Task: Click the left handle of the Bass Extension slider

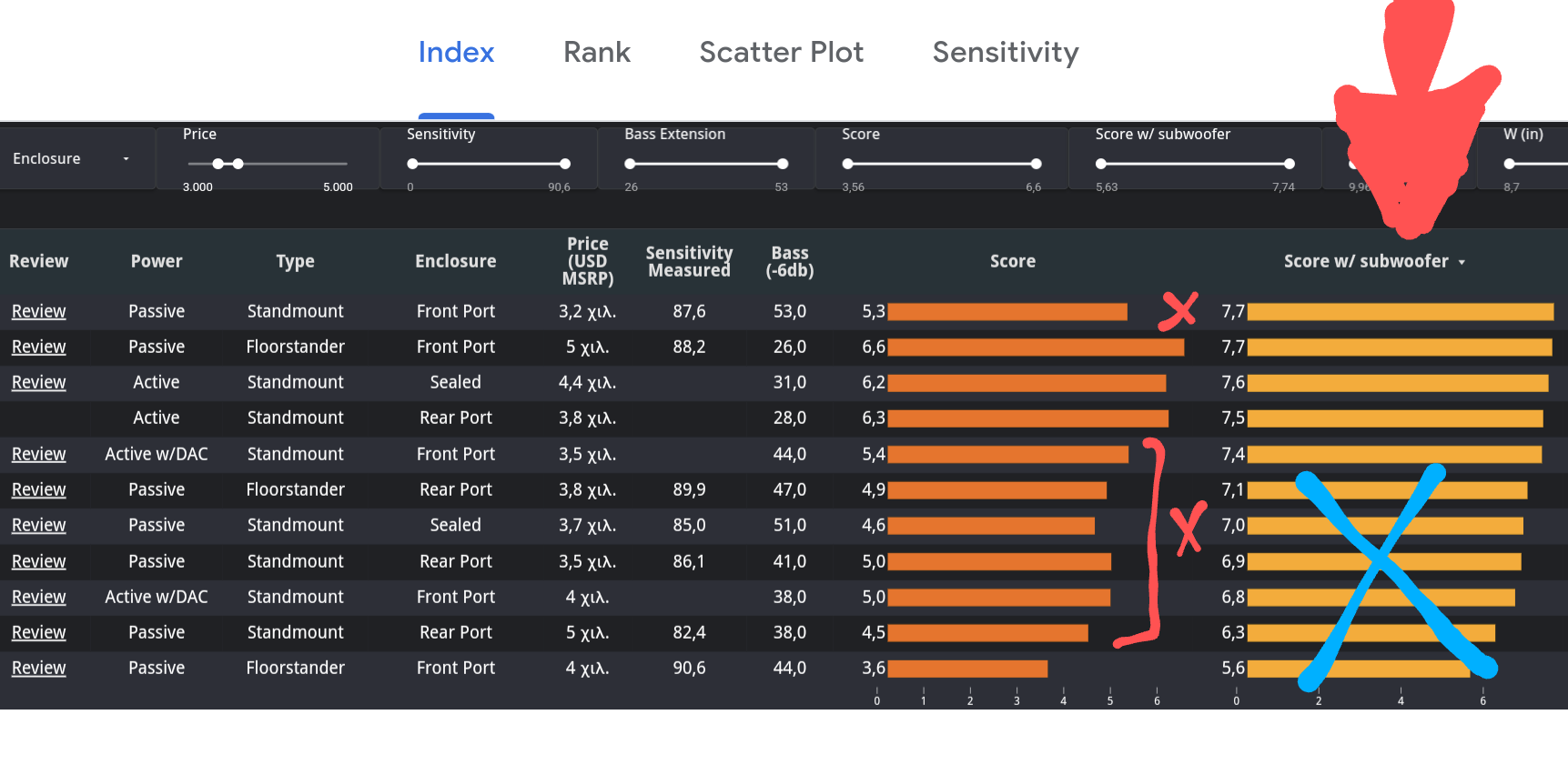Action: (630, 164)
